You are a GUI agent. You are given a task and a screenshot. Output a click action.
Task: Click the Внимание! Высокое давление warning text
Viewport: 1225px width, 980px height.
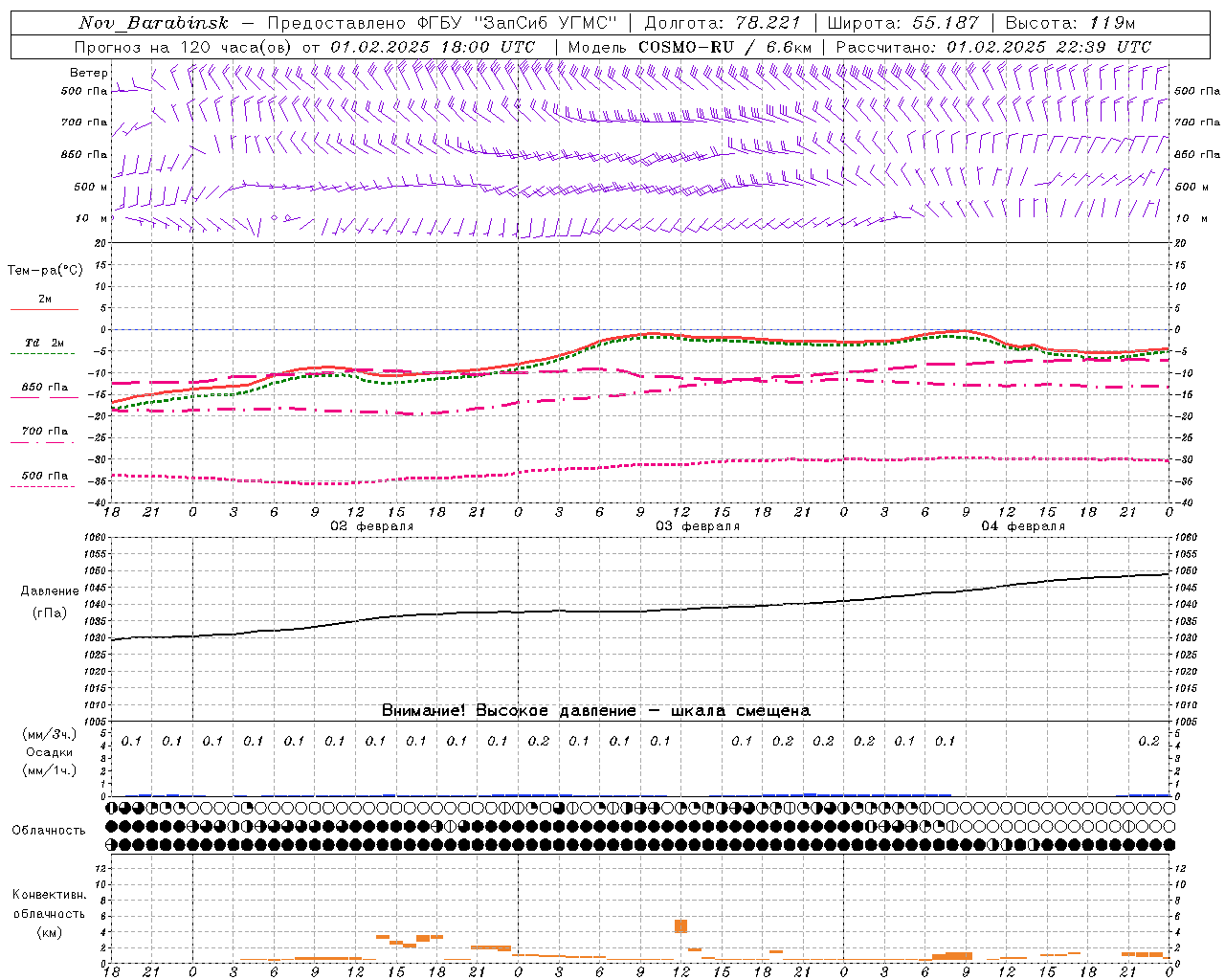coord(596,710)
